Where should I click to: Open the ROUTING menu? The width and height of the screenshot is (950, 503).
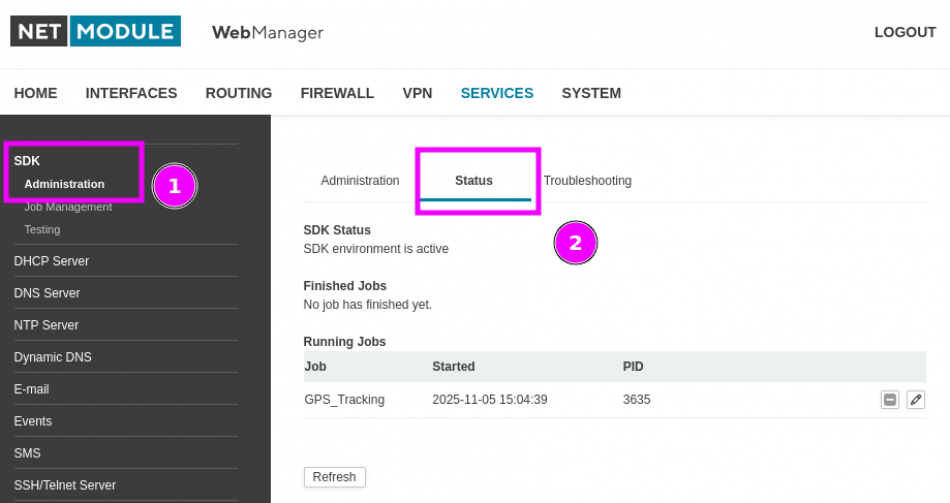pos(239,93)
